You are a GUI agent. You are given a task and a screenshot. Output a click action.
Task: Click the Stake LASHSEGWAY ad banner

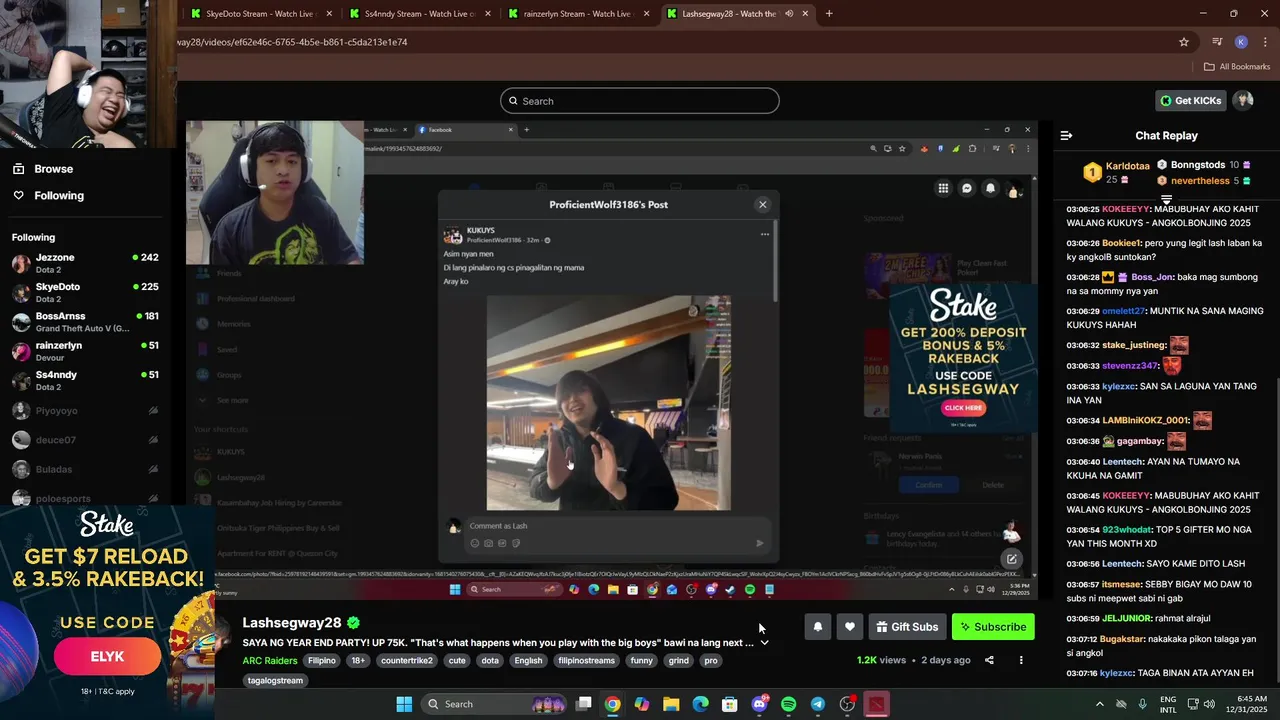coord(963,357)
